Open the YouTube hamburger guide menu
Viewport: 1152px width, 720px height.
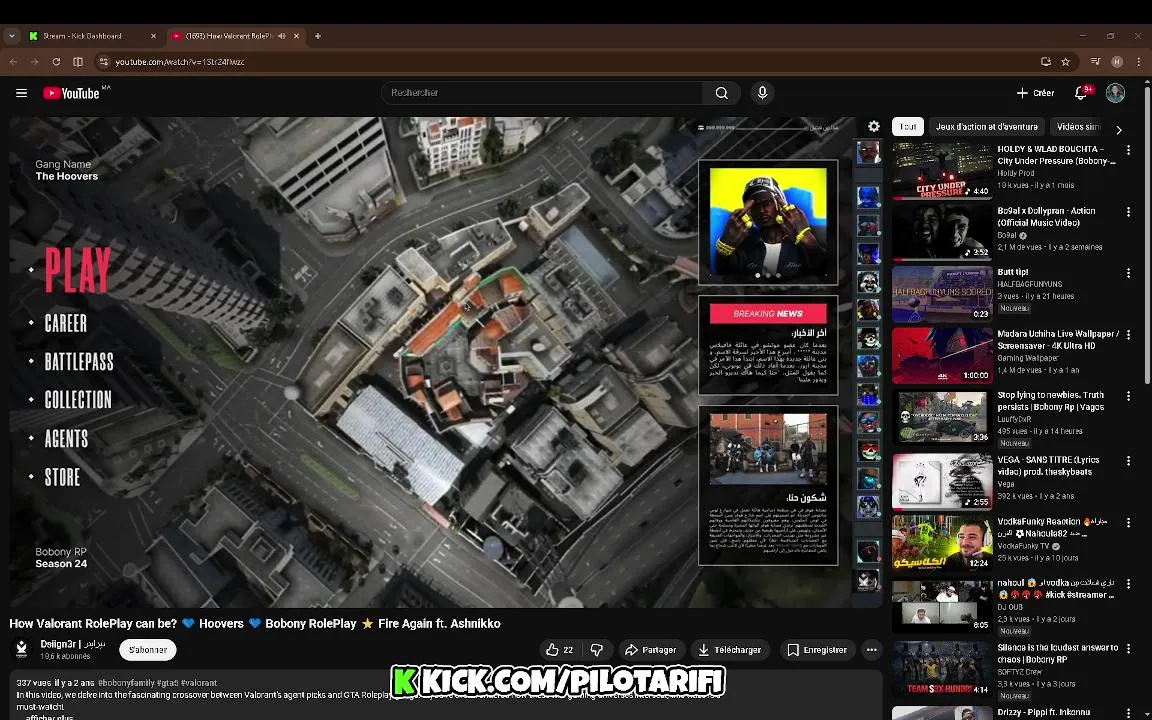(x=21, y=93)
